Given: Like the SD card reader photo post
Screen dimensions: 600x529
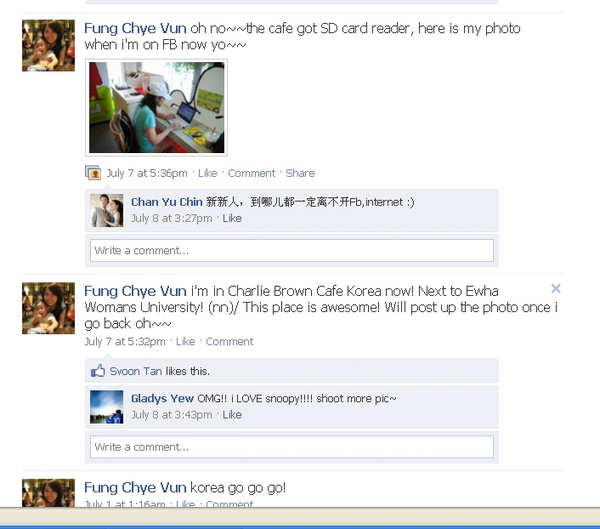Looking at the screenshot, I should (207, 173).
